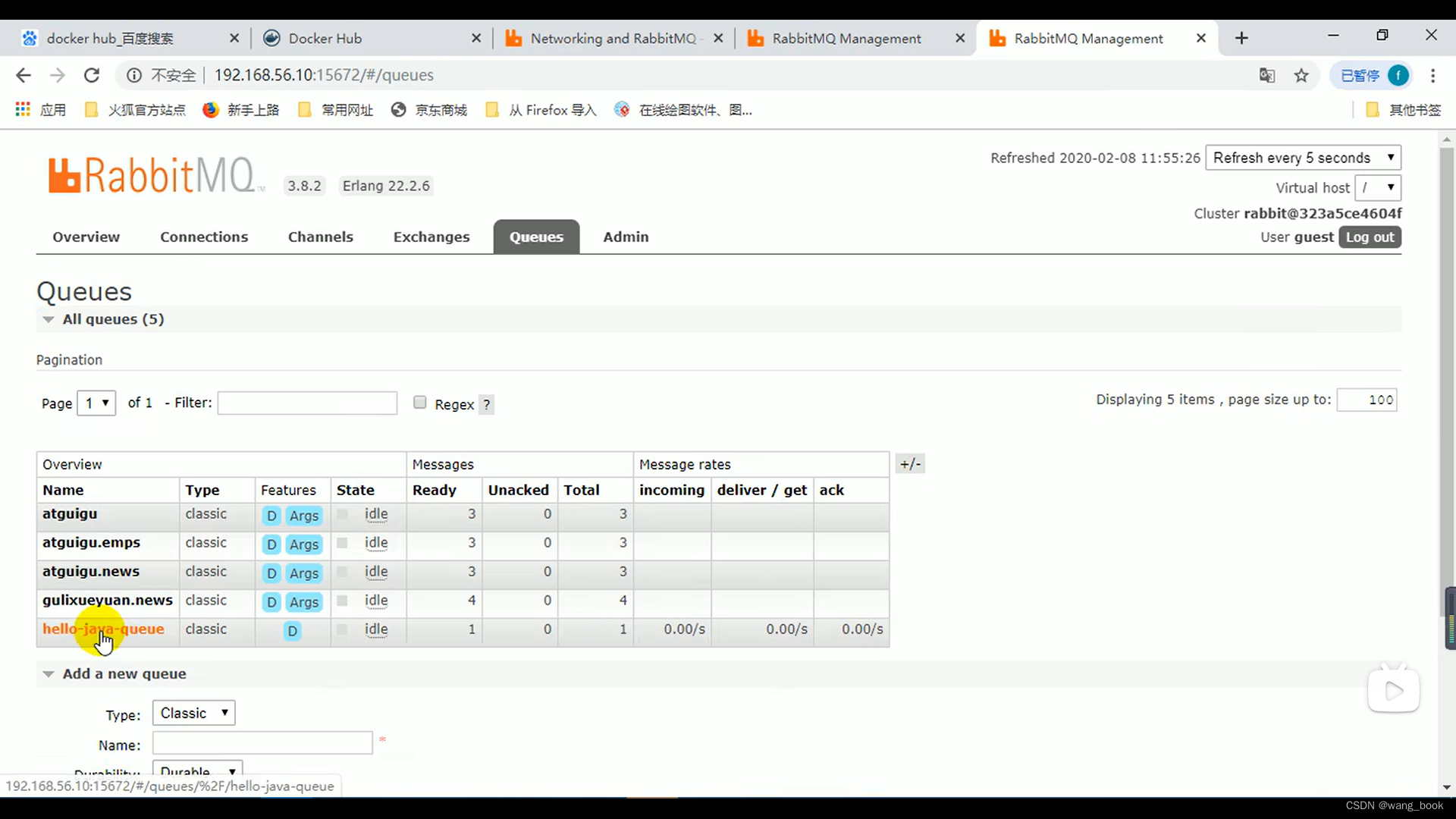Screen dimensions: 1456x819
Task: Click the Queues tab icon
Action: click(x=537, y=237)
